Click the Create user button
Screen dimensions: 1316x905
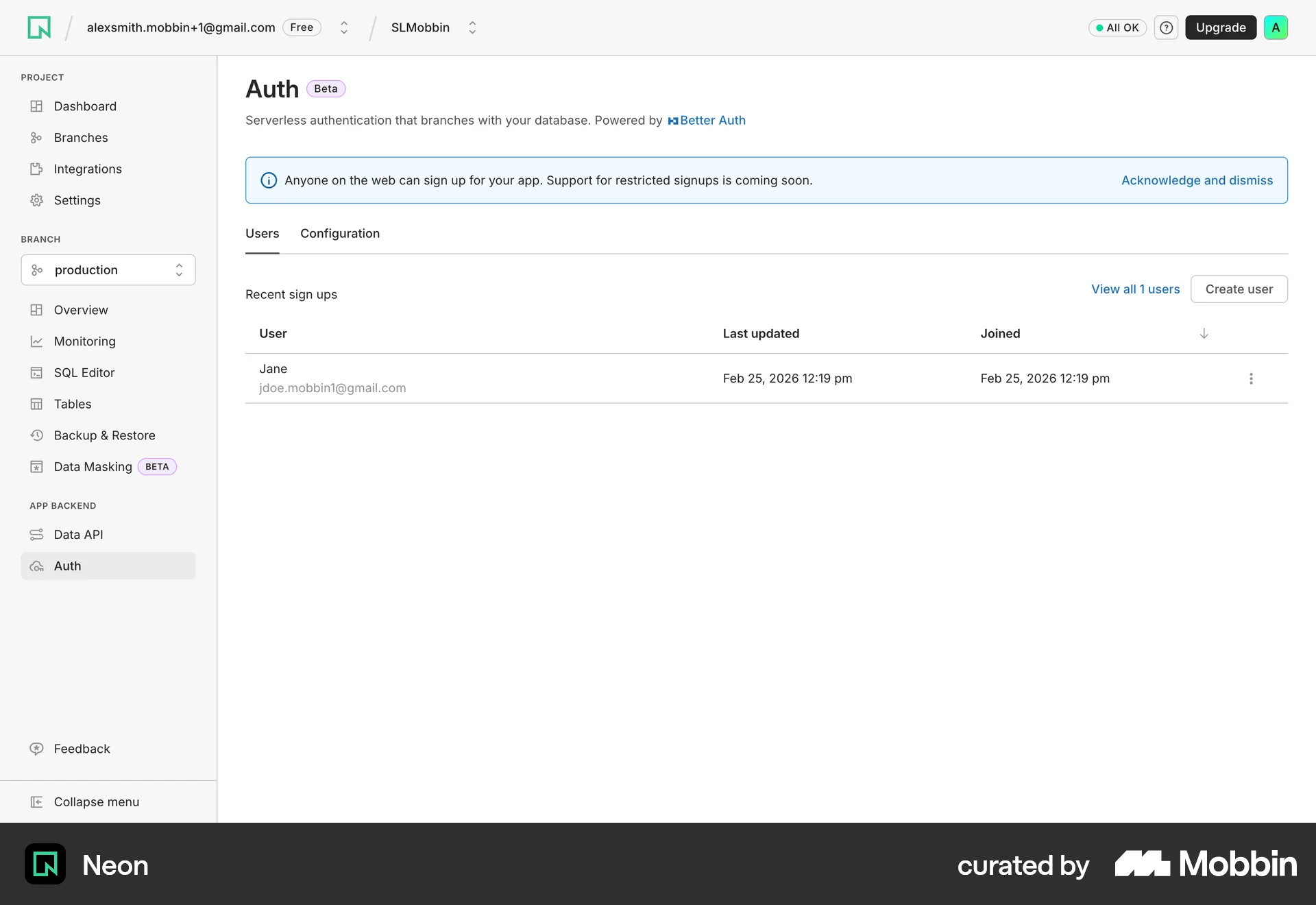(x=1239, y=289)
